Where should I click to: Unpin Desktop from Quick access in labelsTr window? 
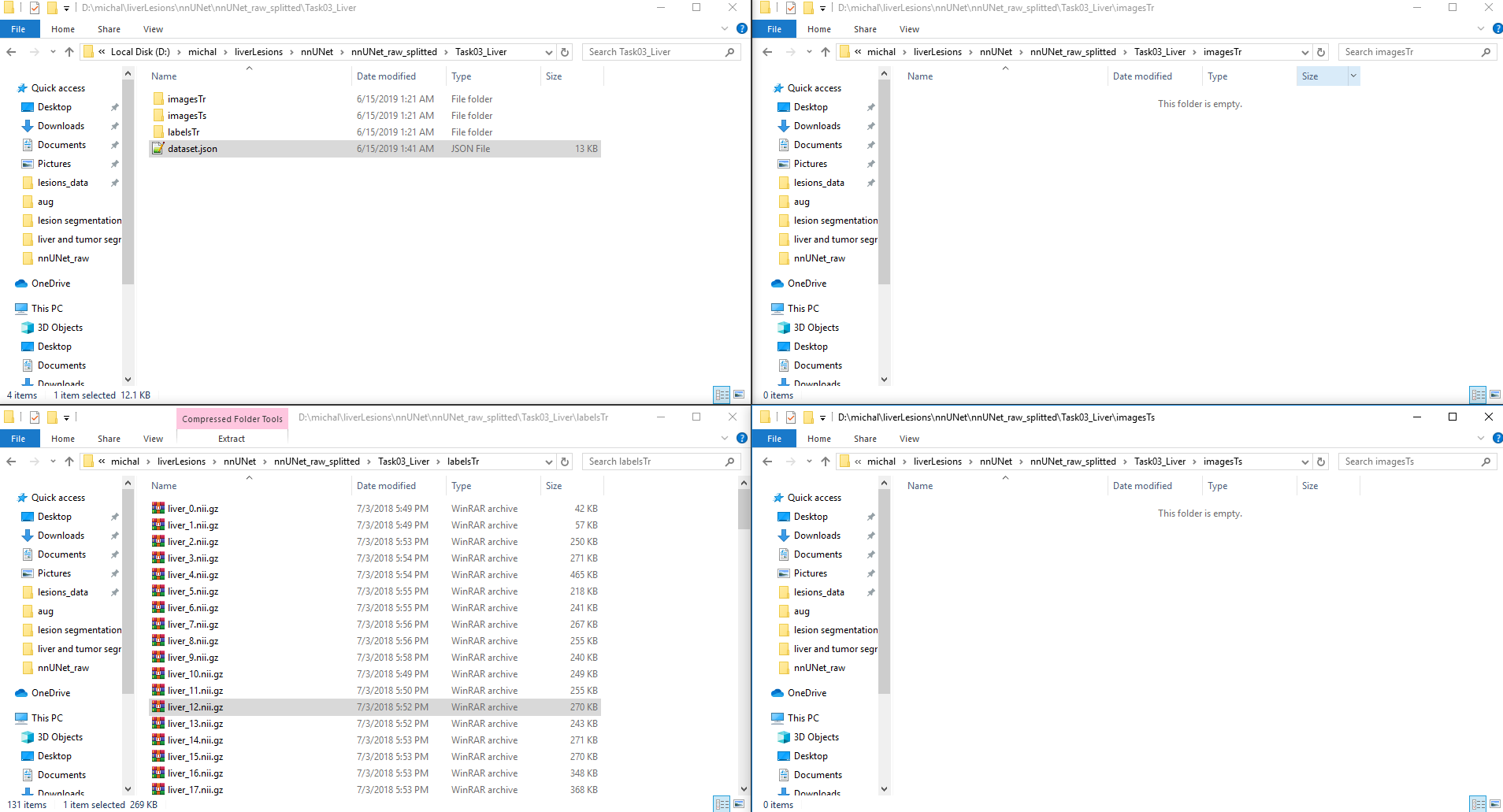[x=114, y=516]
